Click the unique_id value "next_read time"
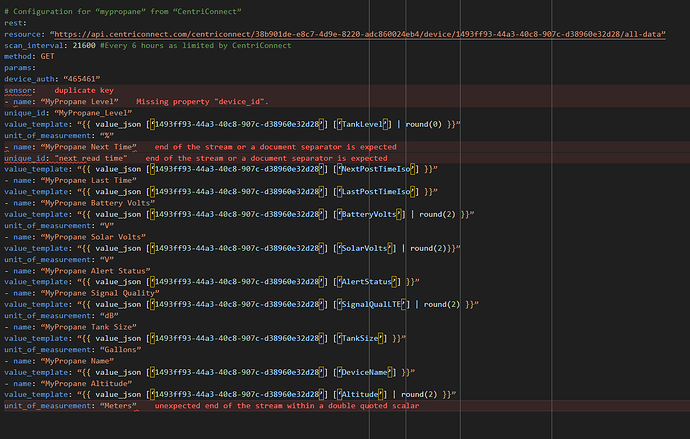The image size is (690, 439). [x=91, y=158]
